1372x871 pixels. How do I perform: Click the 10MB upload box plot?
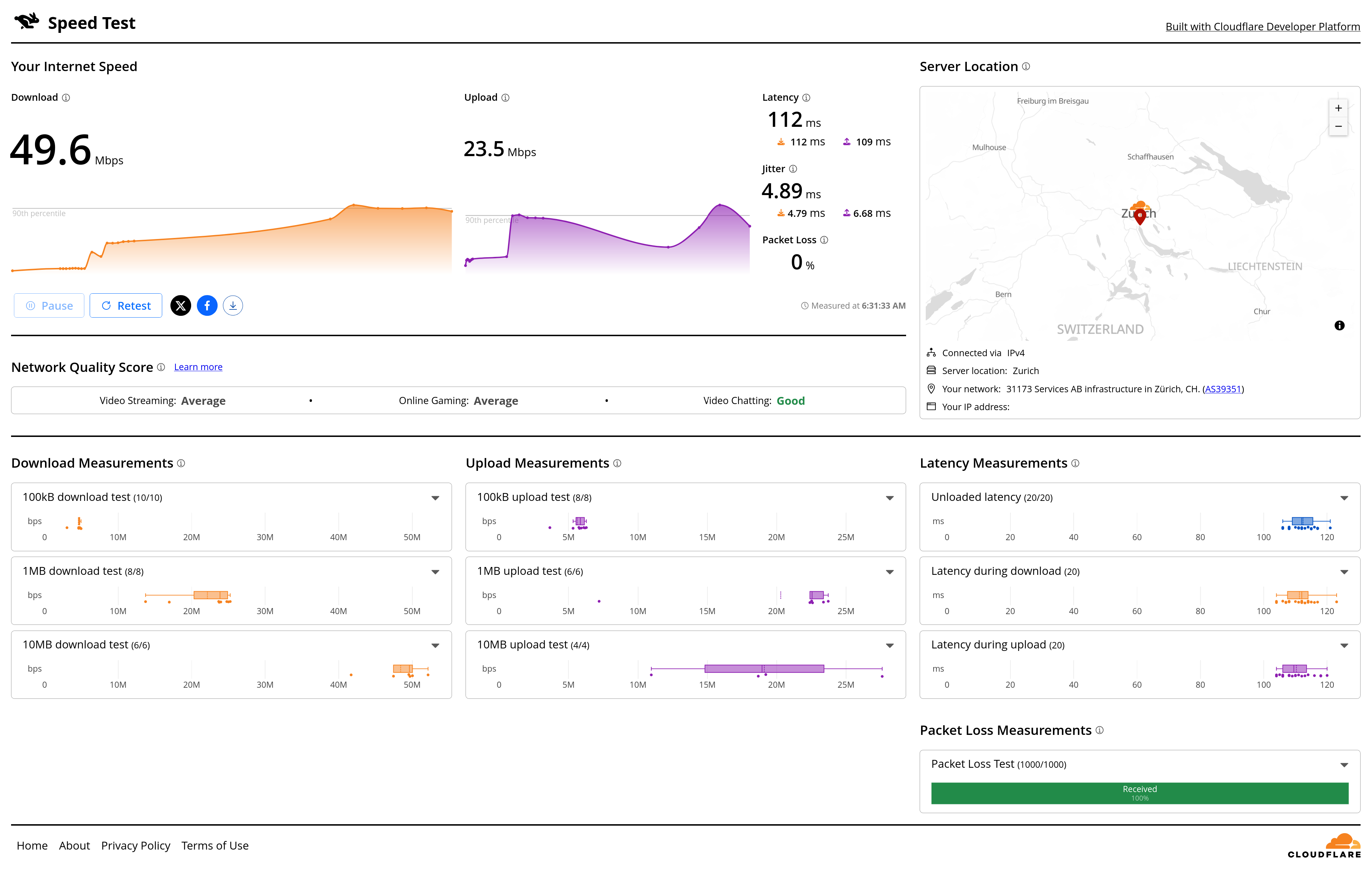pos(766,669)
